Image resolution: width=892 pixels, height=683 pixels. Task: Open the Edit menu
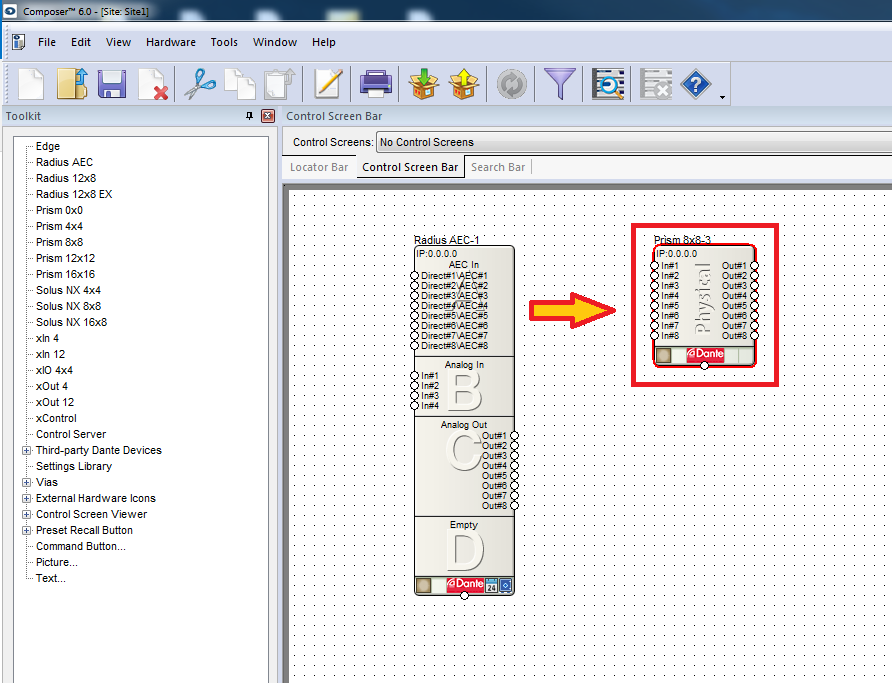point(81,42)
